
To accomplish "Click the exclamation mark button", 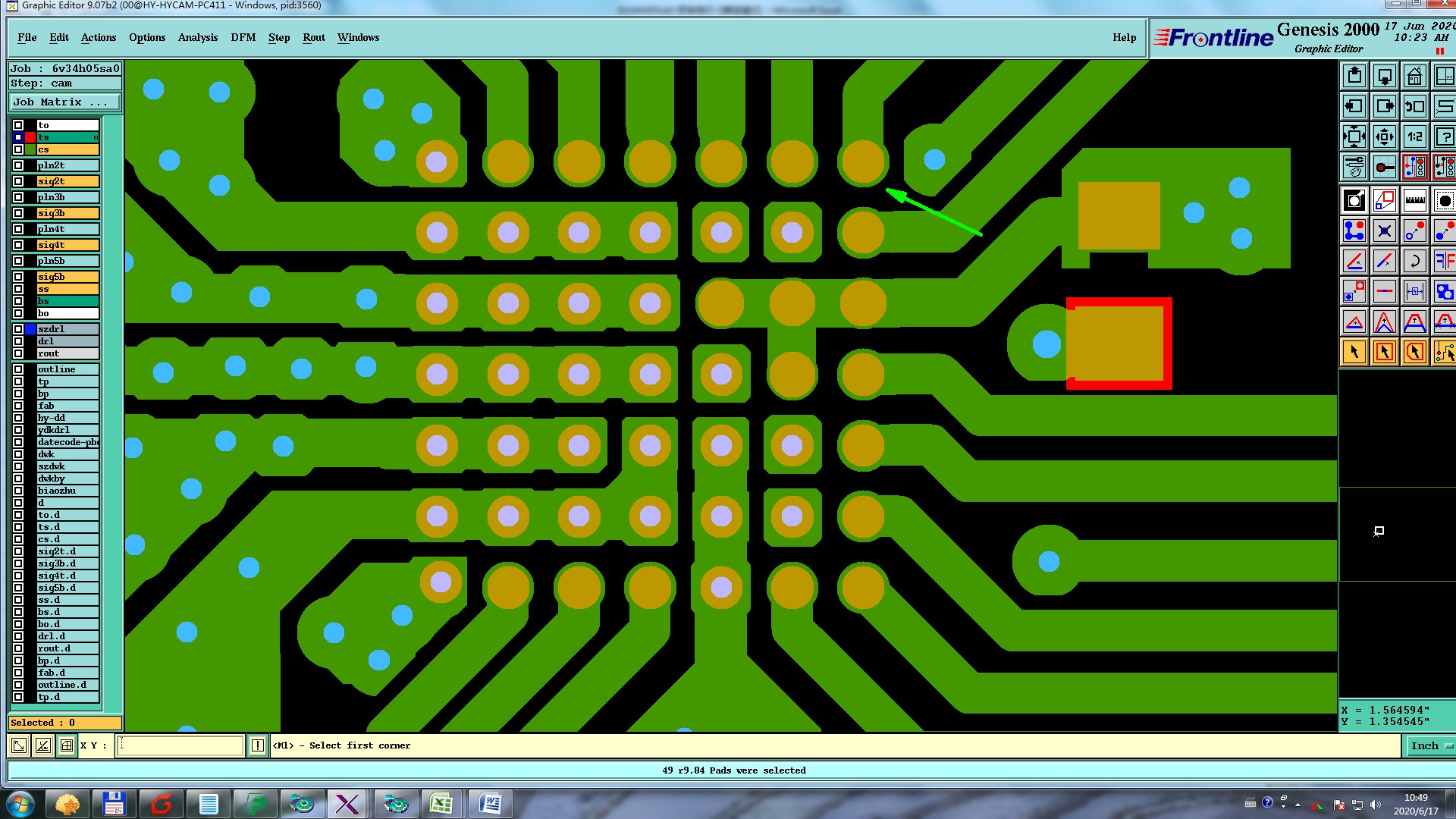I will 258,745.
